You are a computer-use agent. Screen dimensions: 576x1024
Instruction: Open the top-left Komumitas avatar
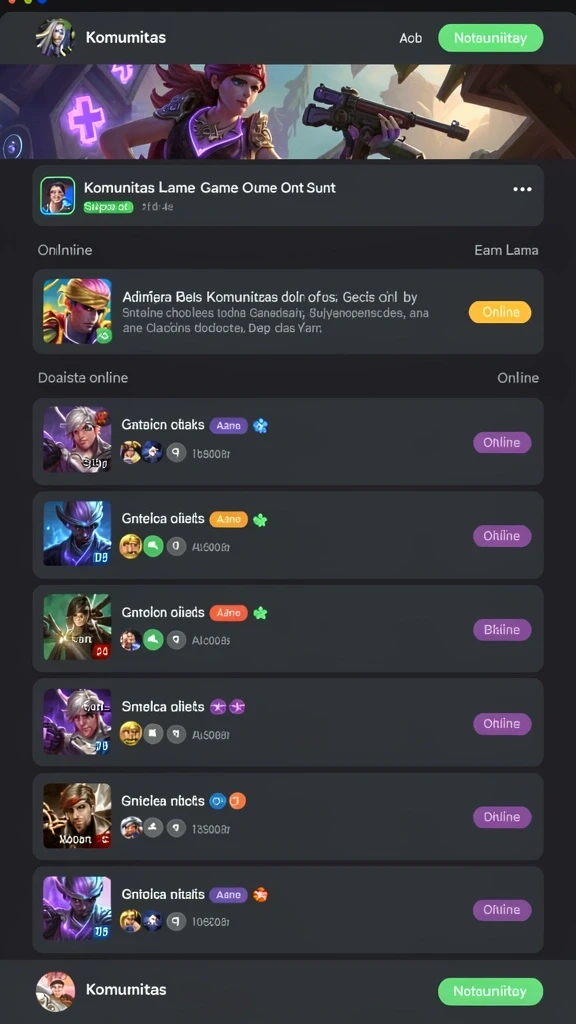tap(55, 37)
